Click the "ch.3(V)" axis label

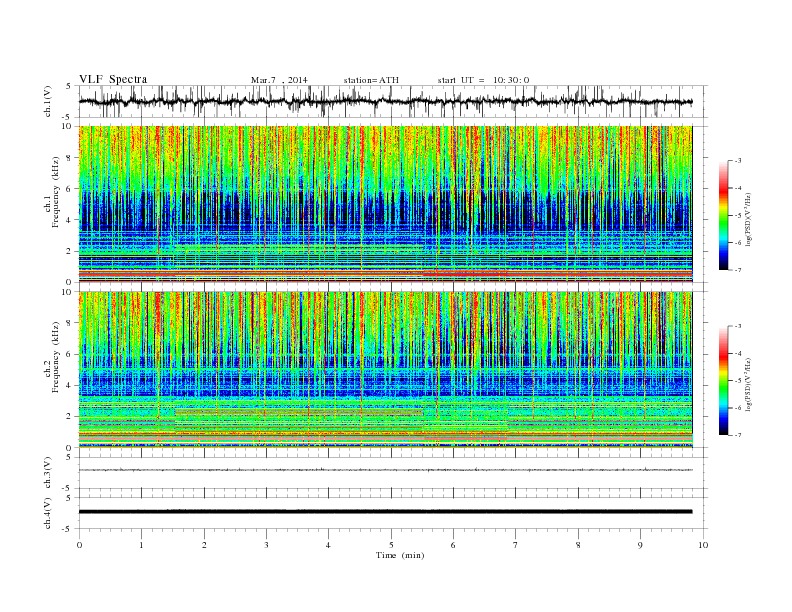[48, 475]
